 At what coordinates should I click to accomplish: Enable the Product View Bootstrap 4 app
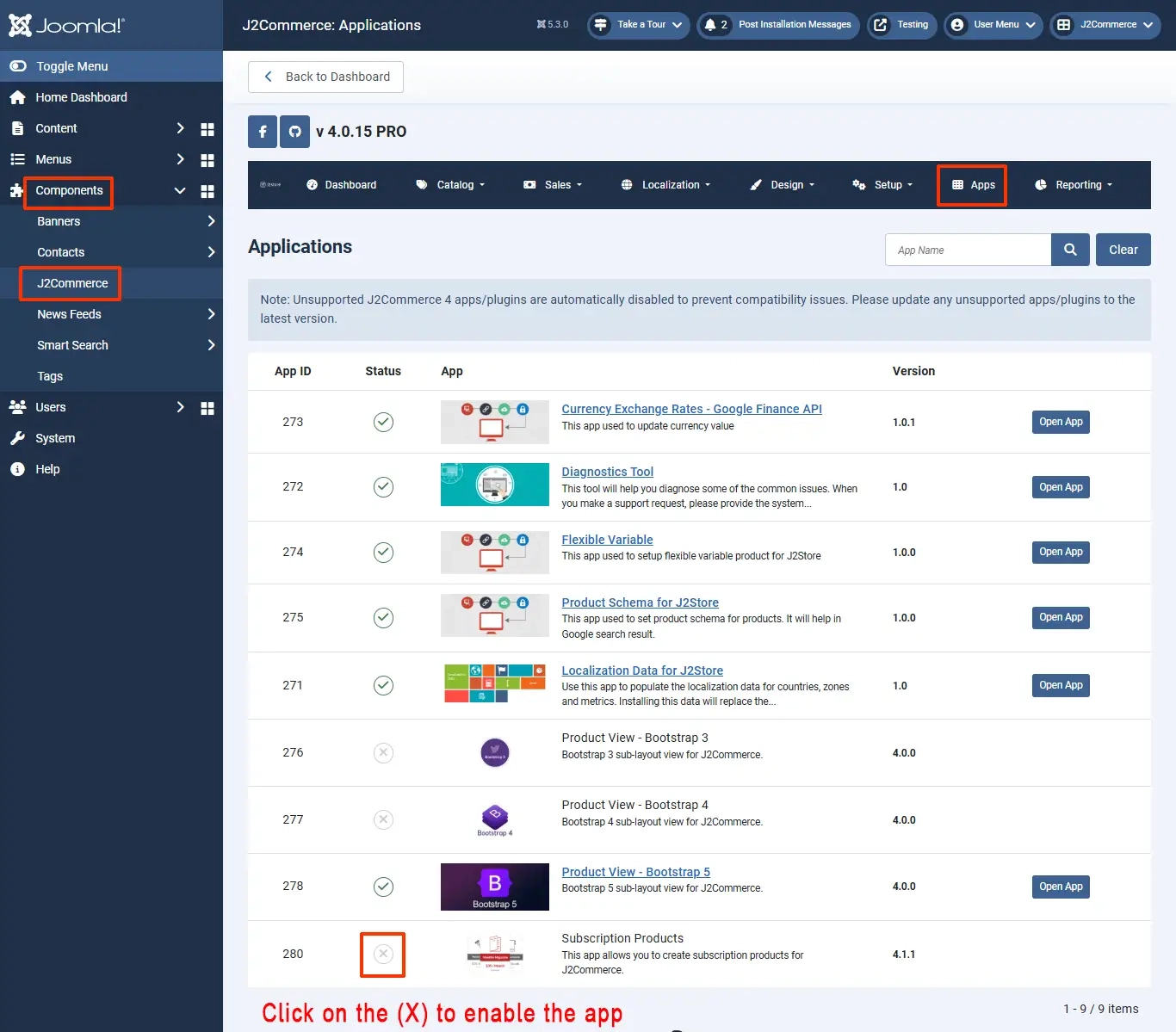point(383,819)
